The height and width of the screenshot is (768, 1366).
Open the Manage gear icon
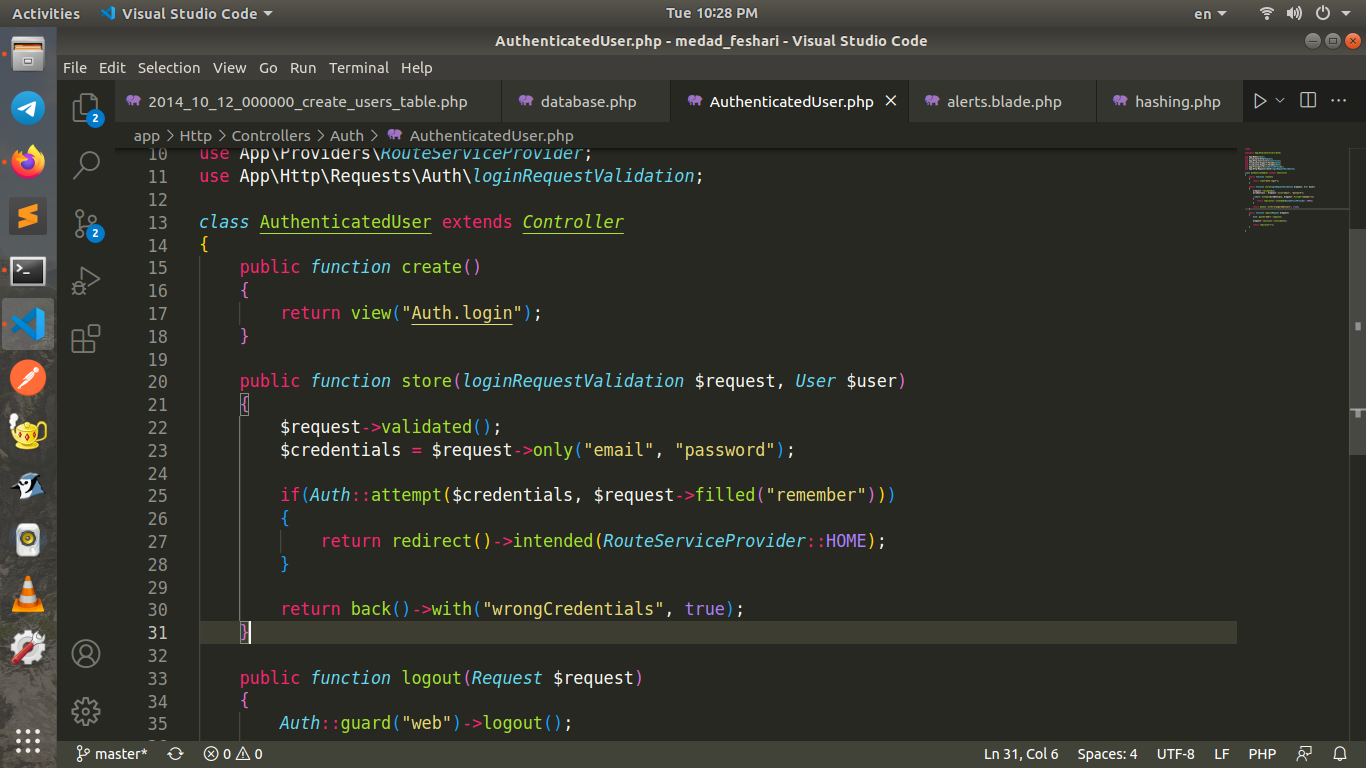click(x=86, y=711)
